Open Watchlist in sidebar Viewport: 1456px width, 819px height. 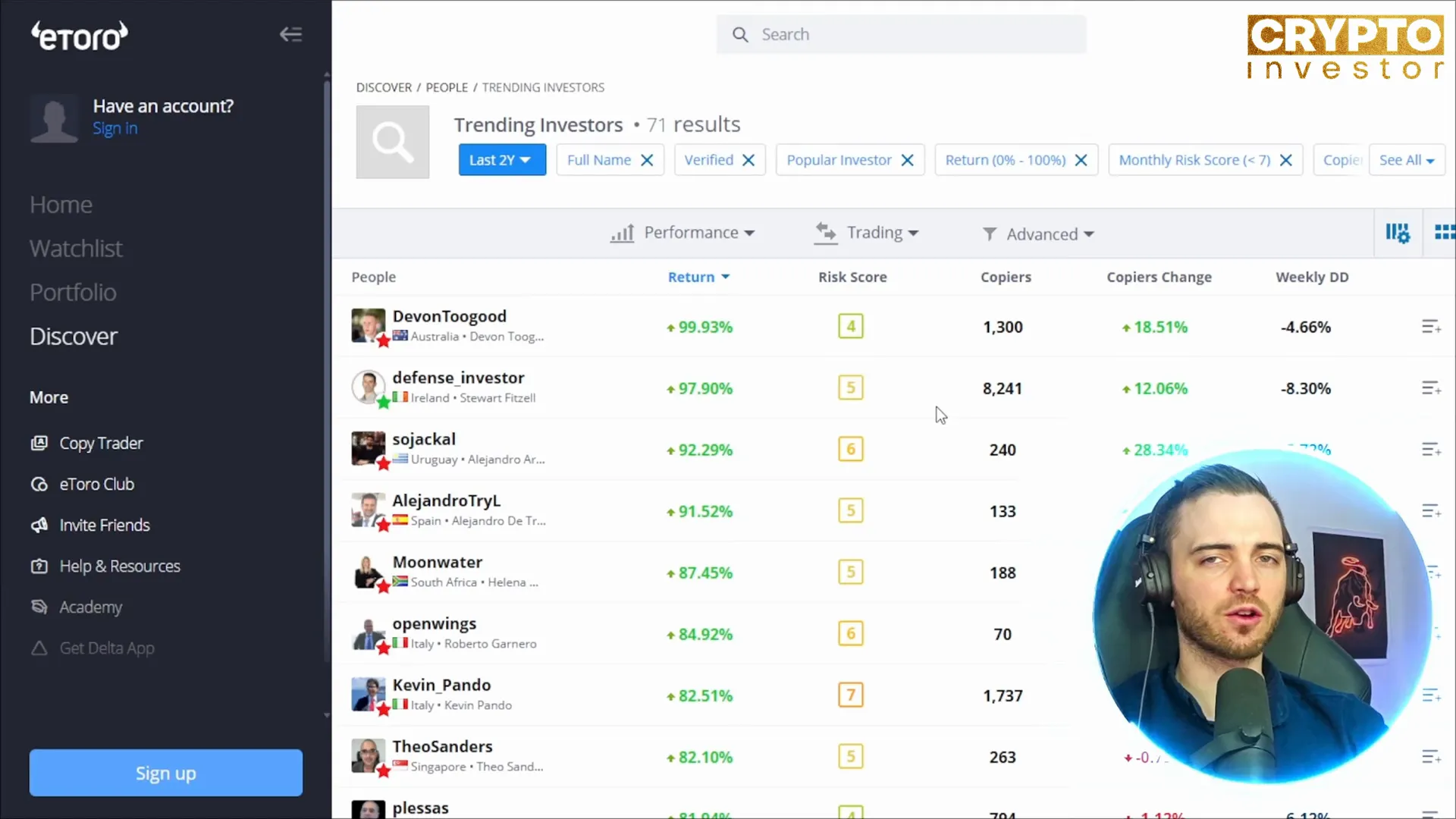(x=76, y=249)
